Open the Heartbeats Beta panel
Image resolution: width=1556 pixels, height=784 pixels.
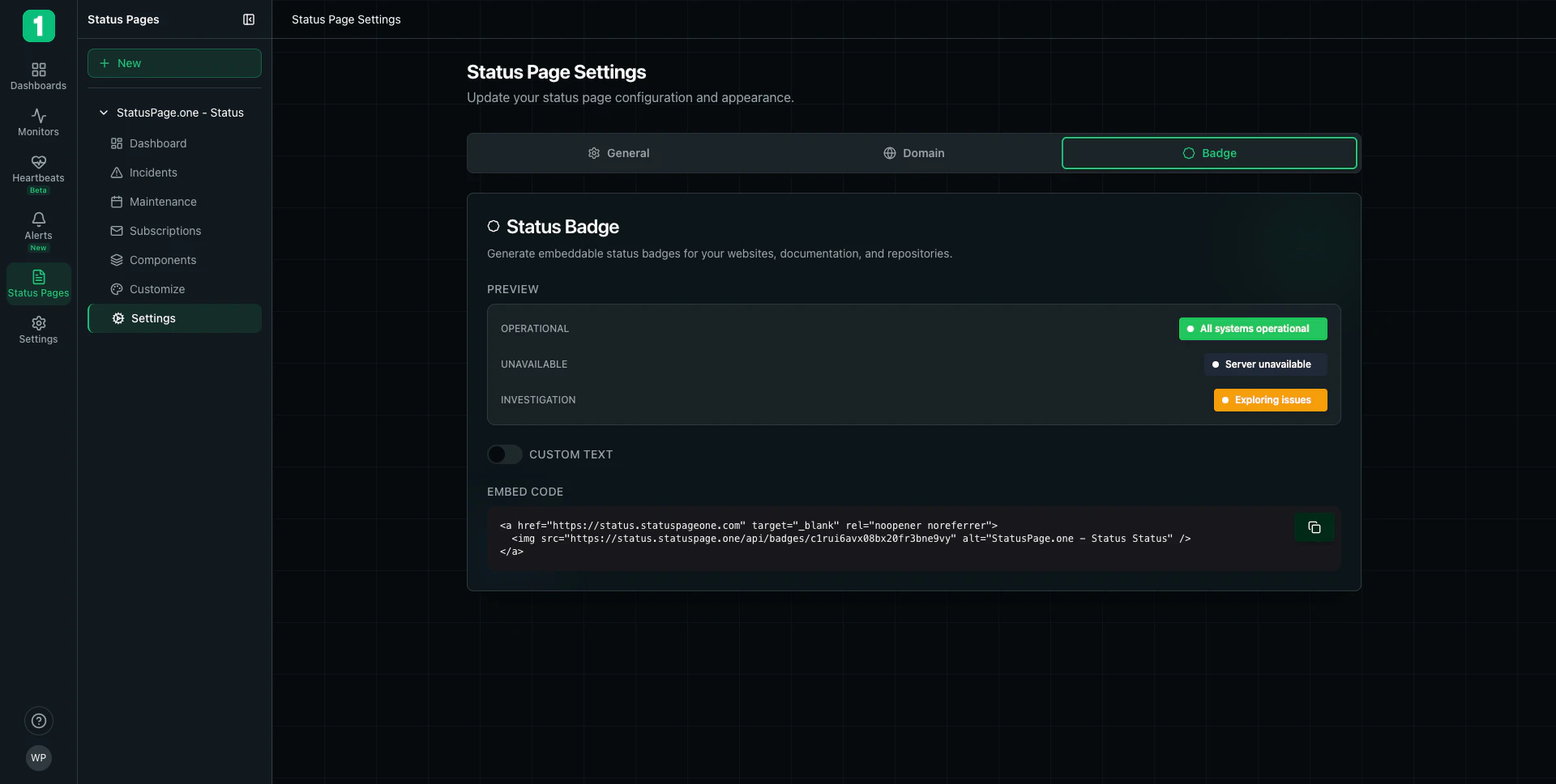coord(38,173)
